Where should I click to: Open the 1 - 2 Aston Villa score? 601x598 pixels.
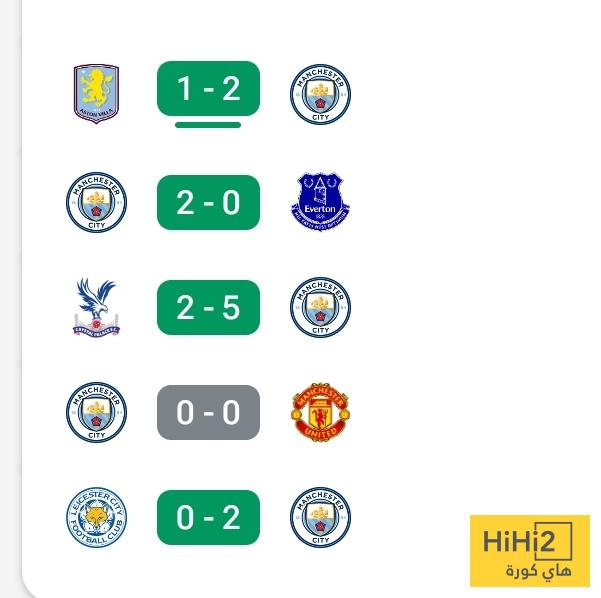(x=208, y=89)
